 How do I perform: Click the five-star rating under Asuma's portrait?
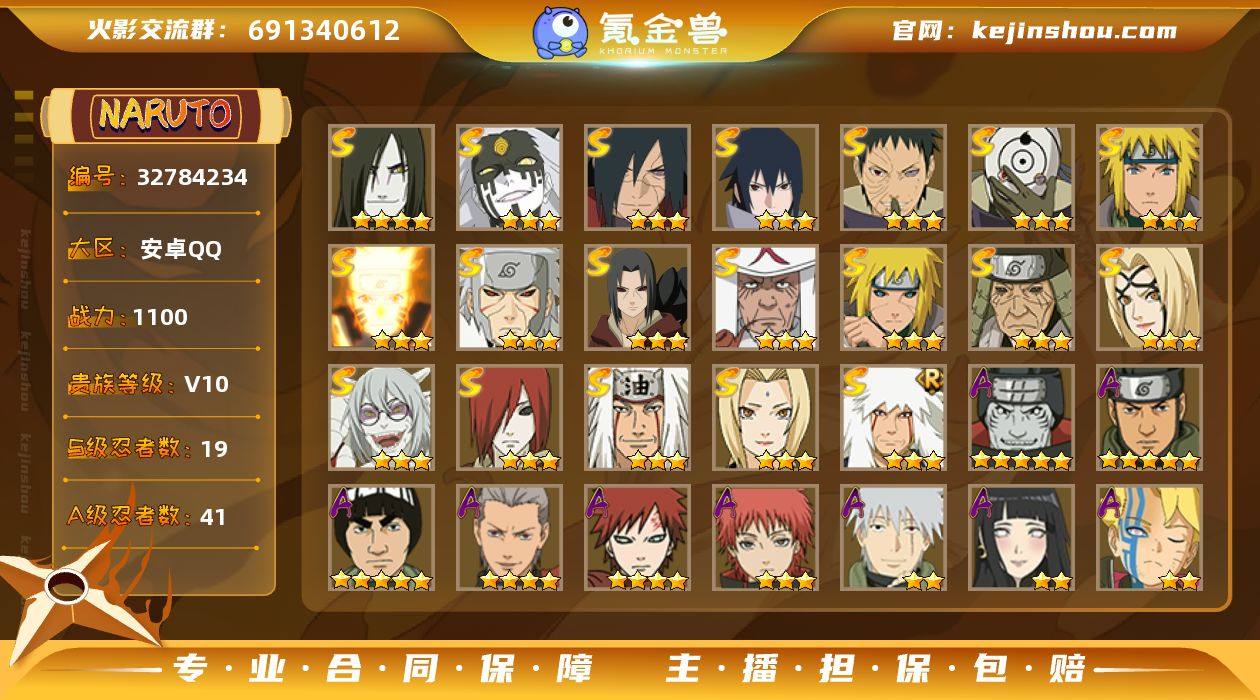coord(1149,460)
